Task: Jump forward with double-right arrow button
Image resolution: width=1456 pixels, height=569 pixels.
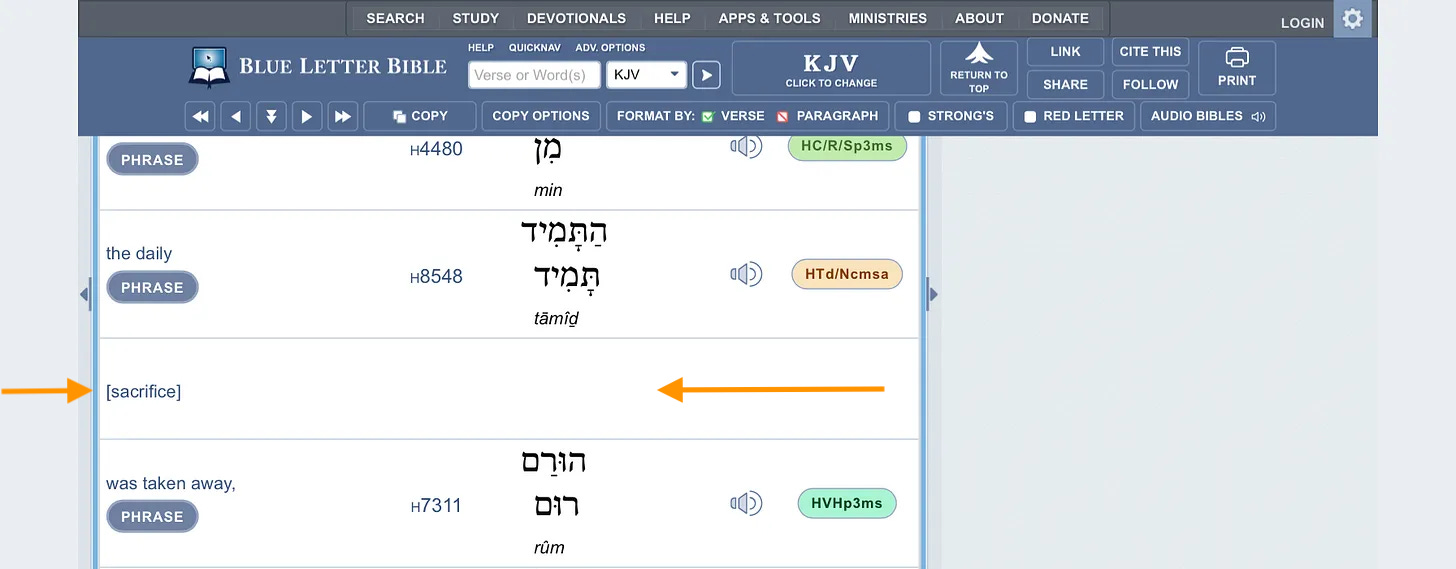Action: 342,116
